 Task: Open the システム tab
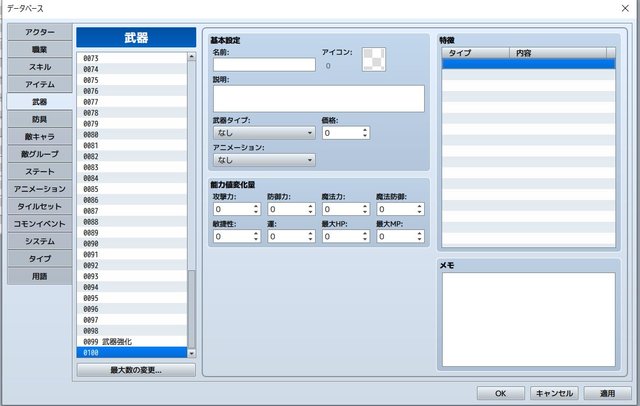pyautogui.click(x=40, y=242)
